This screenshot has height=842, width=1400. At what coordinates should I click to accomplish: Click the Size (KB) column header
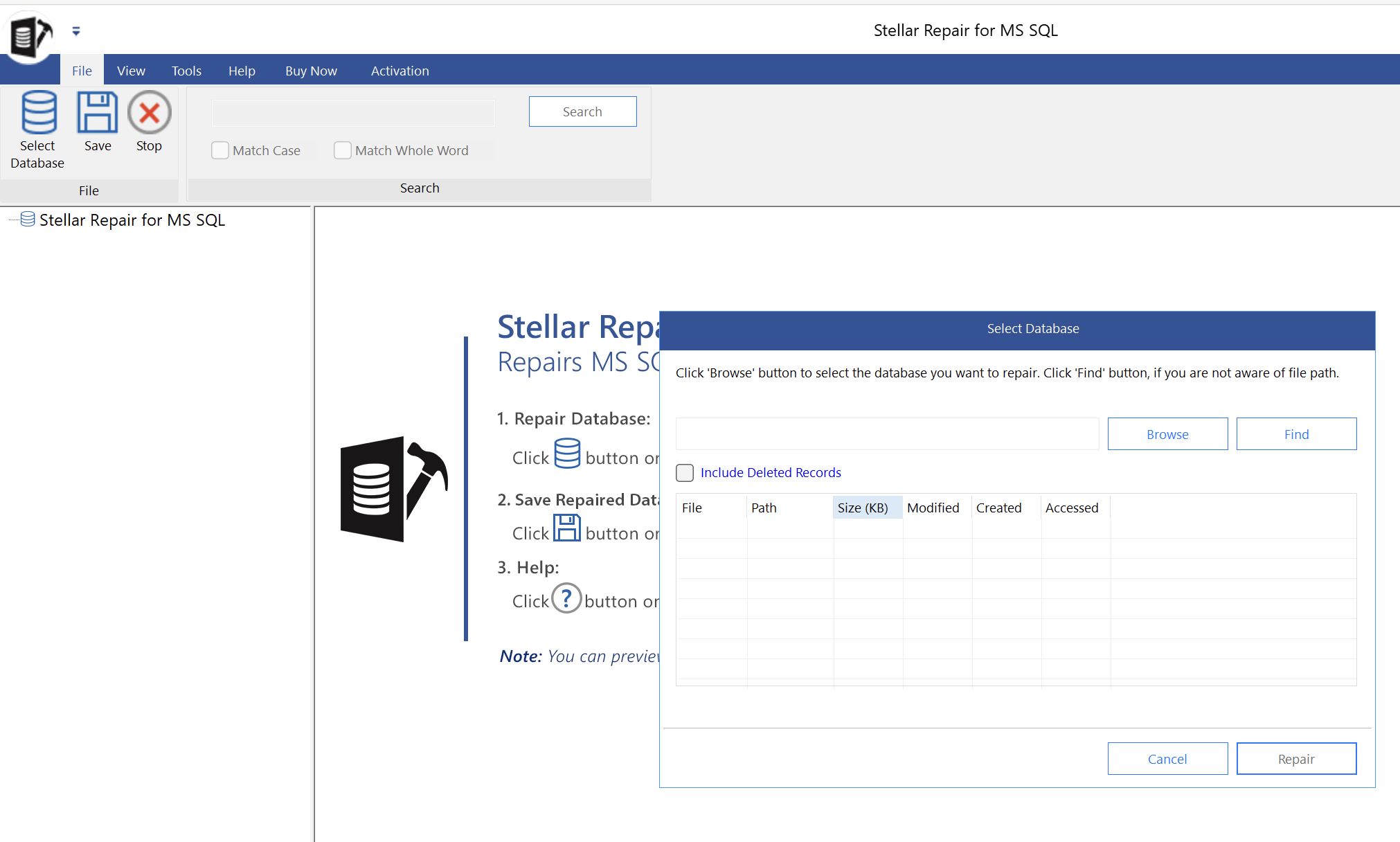coord(868,508)
